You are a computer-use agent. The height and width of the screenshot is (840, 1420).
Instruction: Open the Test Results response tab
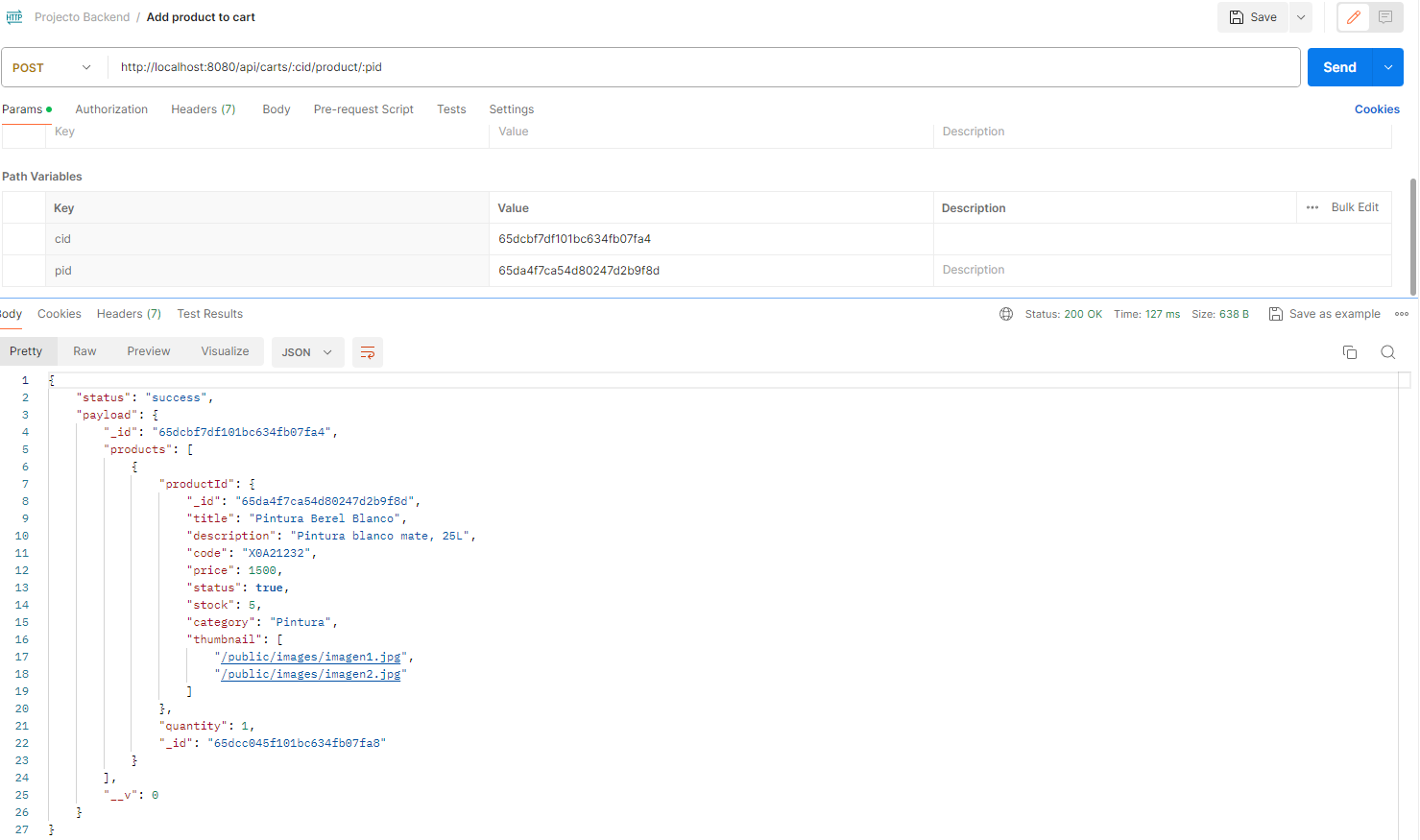(x=209, y=313)
